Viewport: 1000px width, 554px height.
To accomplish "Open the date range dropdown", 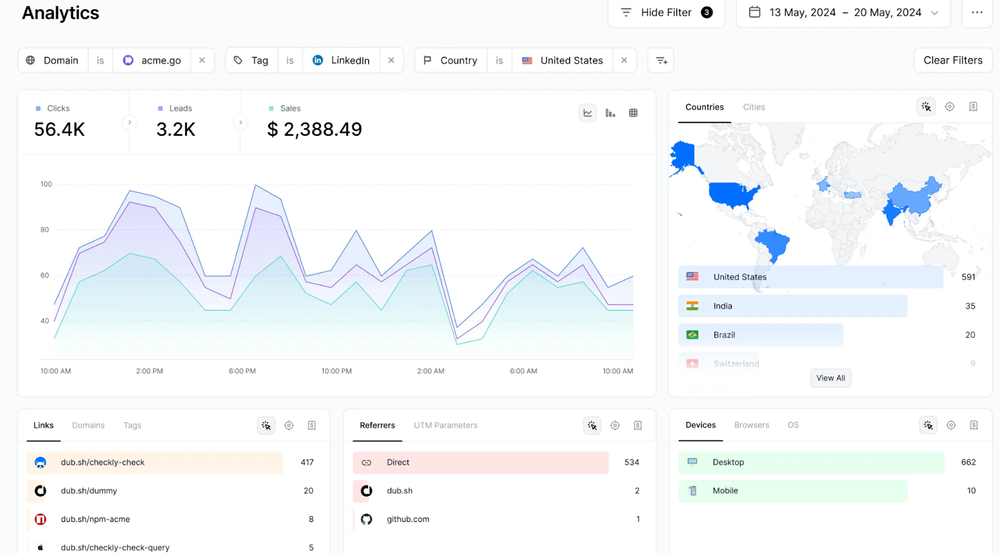I will click(845, 13).
